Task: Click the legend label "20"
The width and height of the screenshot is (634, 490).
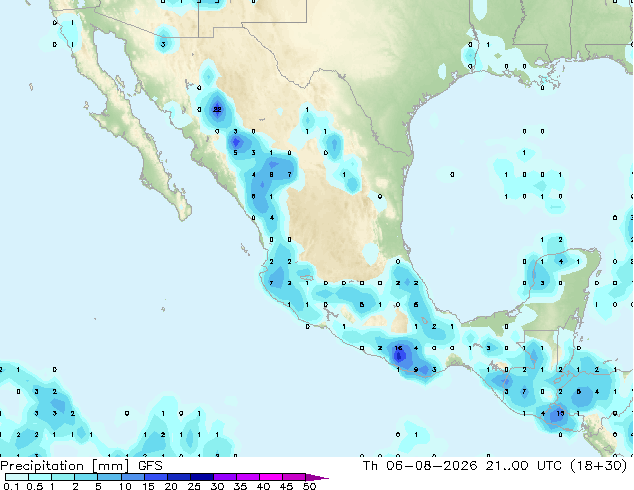Action: pyautogui.click(x=171, y=486)
